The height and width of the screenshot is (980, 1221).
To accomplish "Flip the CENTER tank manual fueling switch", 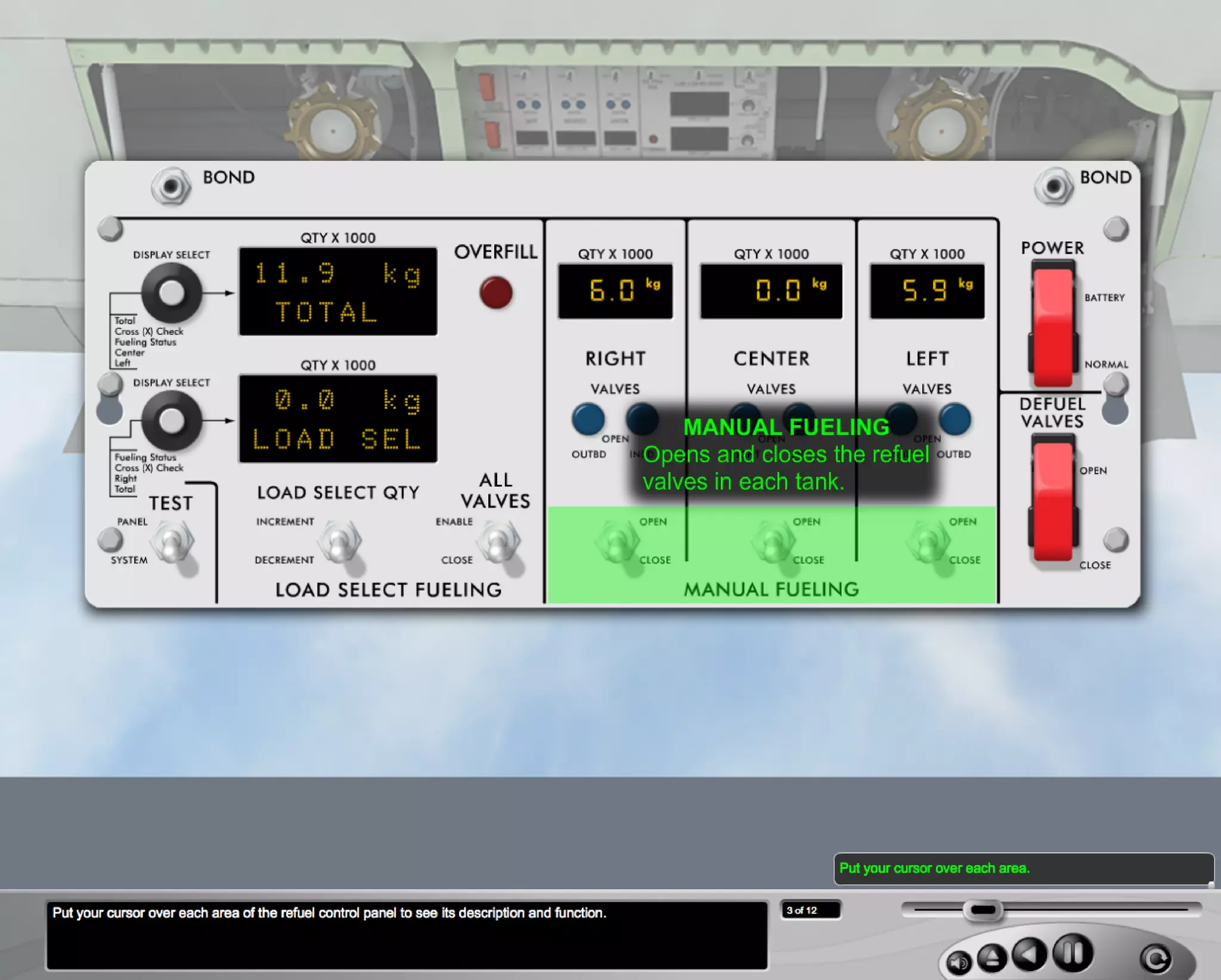I will (773, 541).
